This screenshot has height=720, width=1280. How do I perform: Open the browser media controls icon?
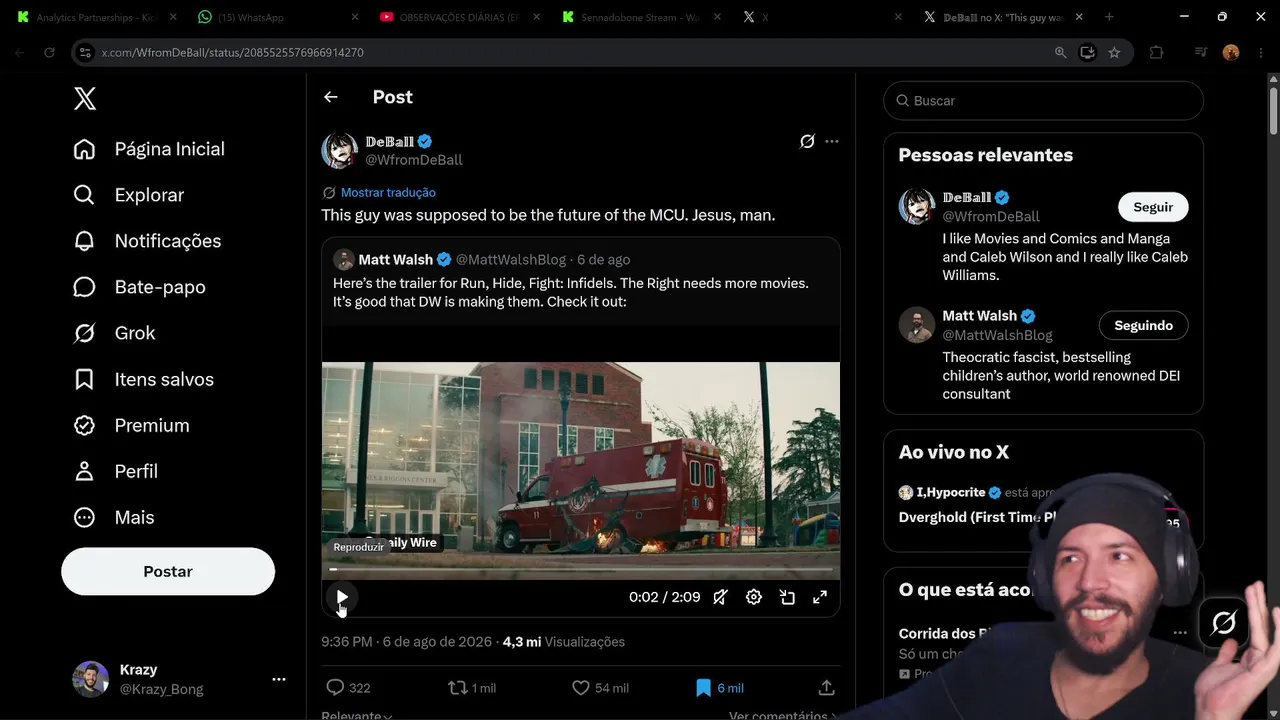point(1201,53)
